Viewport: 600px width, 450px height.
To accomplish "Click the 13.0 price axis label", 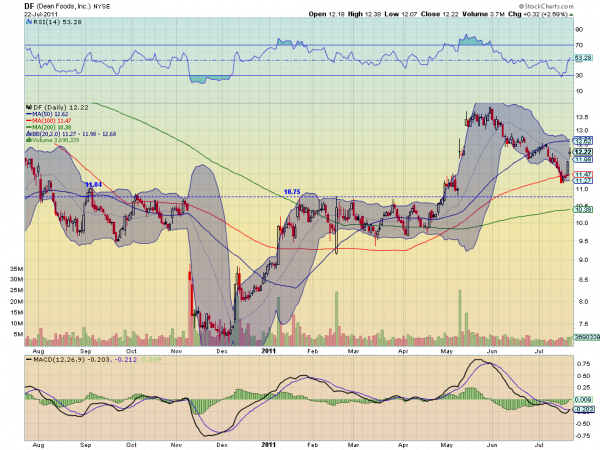I will click(581, 131).
